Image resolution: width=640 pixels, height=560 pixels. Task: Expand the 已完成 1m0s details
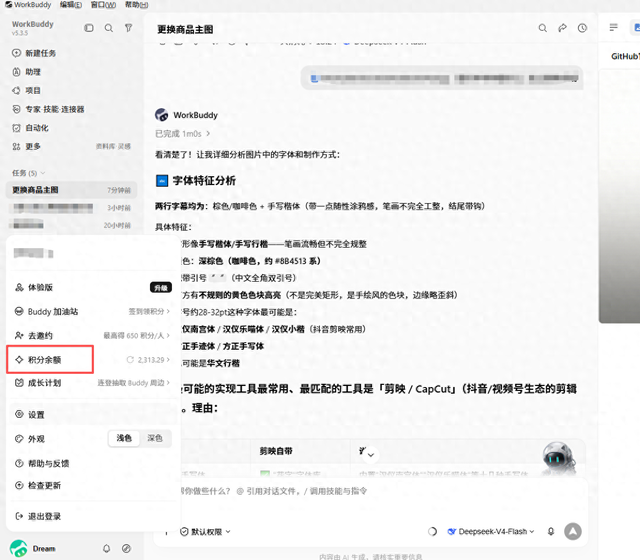tap(182, 134)
